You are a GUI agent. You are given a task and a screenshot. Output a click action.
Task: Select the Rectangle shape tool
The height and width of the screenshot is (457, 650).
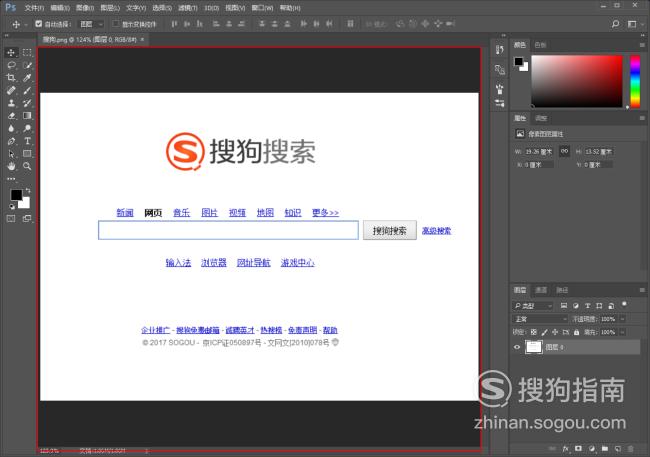pyautogui.click(x=27, y=154)
